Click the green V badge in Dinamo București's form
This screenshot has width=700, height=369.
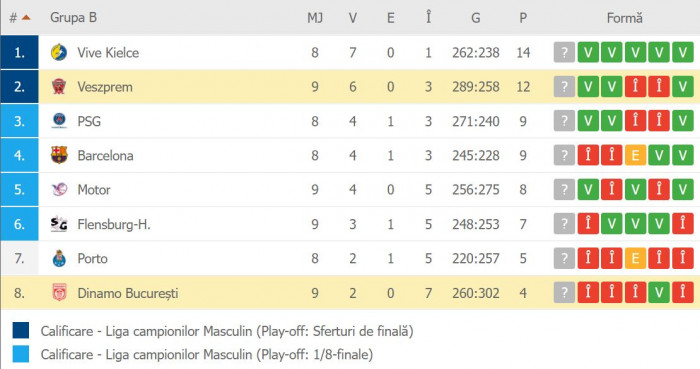659,293
